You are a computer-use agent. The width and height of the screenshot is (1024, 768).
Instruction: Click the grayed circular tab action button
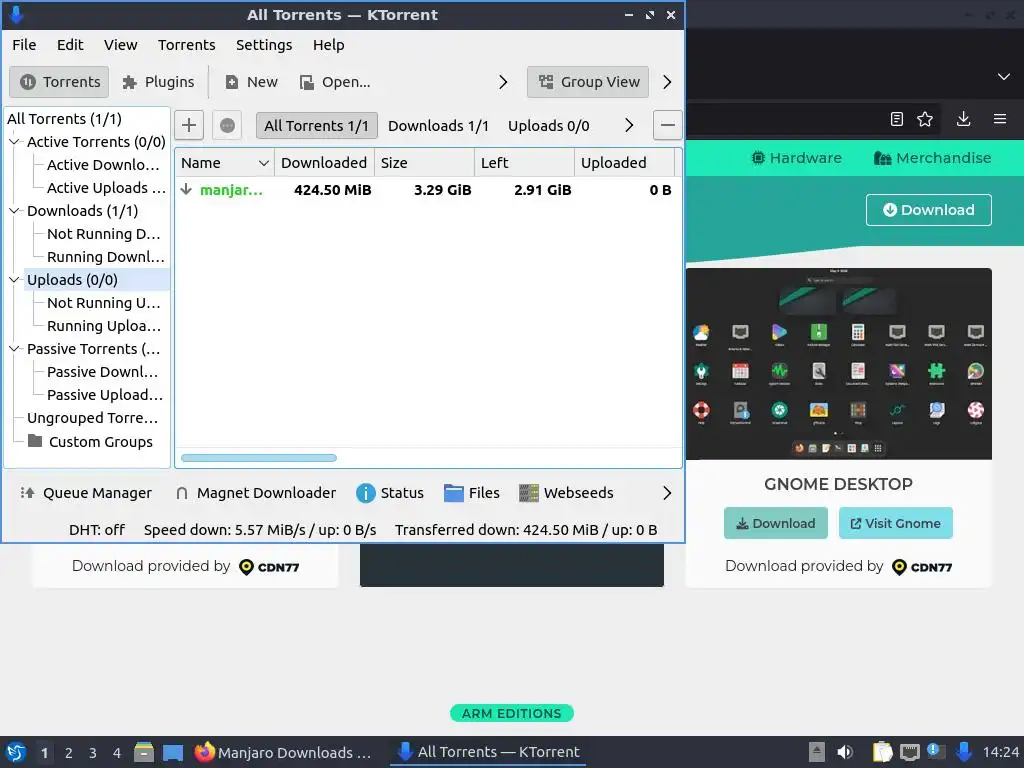[227, 125]
